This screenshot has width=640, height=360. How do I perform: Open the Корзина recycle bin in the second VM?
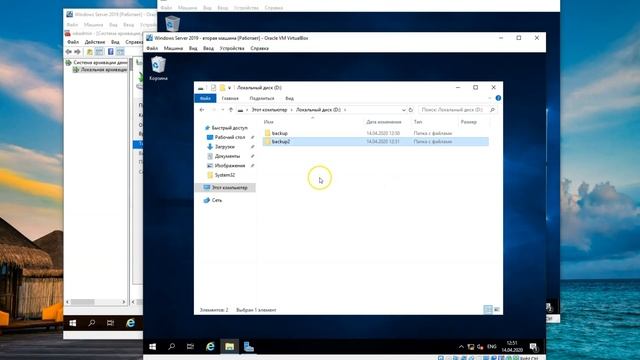[158, 68]
